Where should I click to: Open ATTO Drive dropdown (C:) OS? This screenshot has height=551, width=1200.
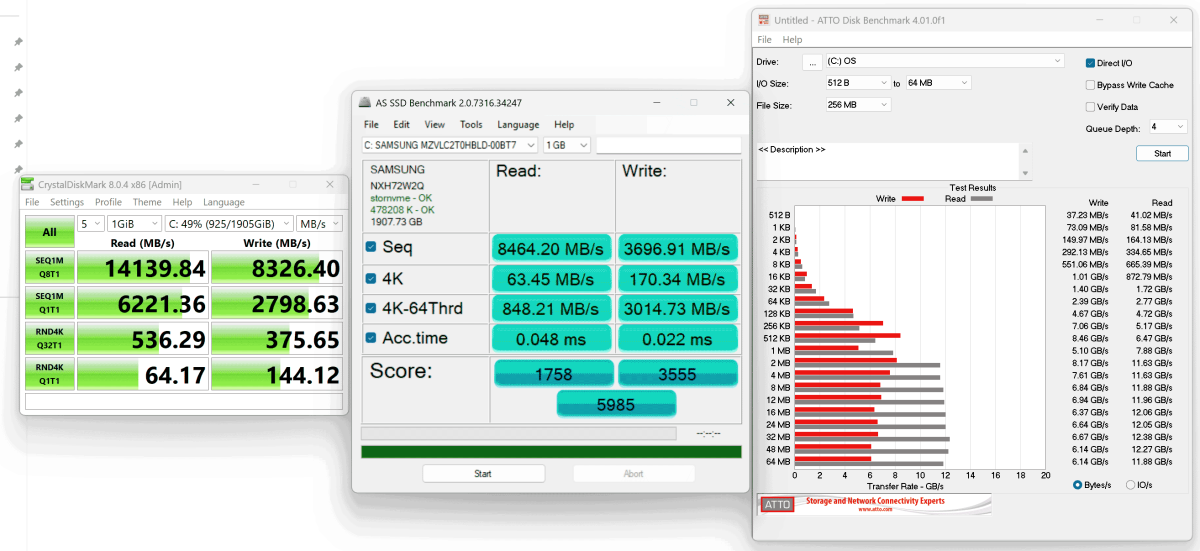(x=945, y=61)
